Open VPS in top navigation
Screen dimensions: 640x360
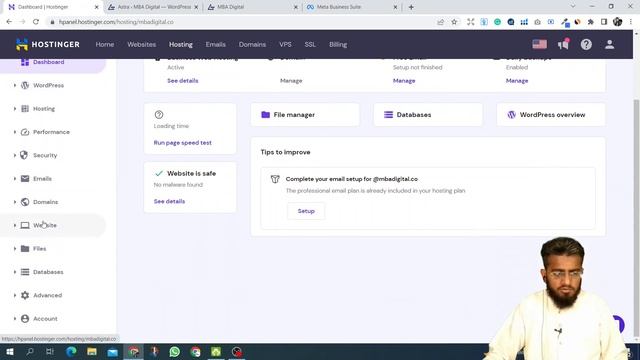coord(285,44)
